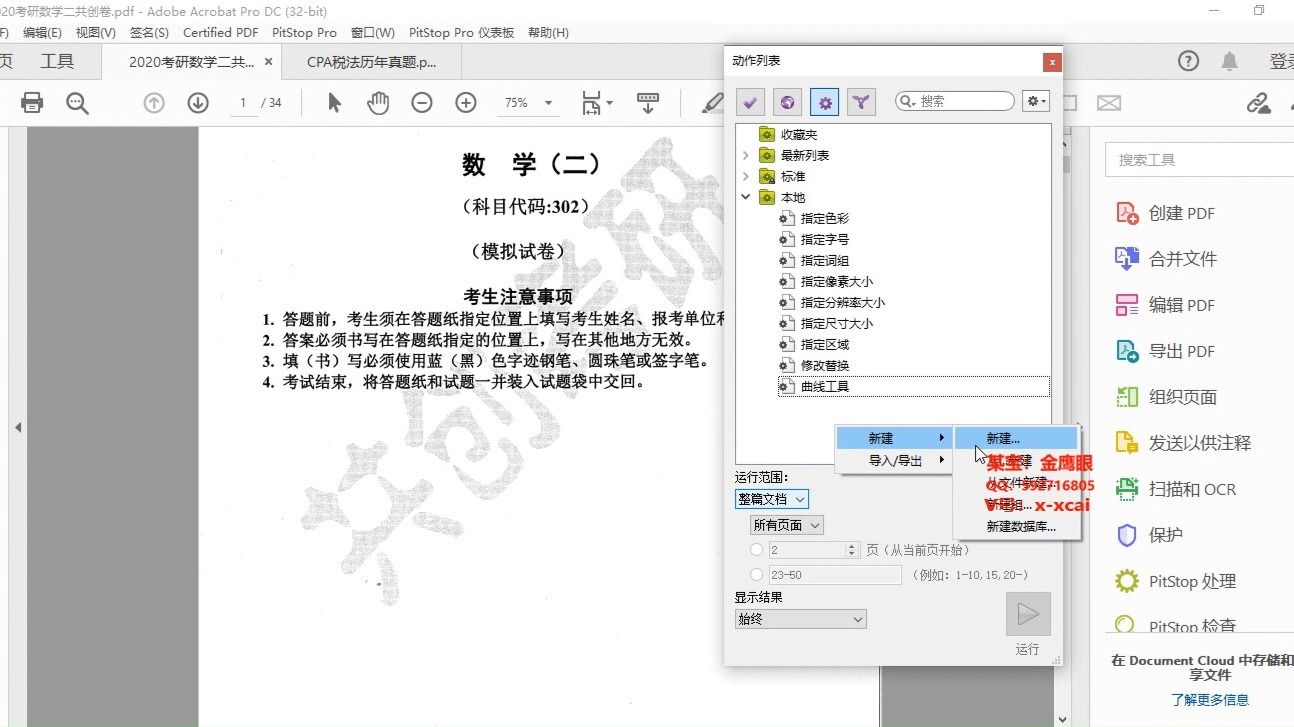Click the 运行 run button

1029,614
